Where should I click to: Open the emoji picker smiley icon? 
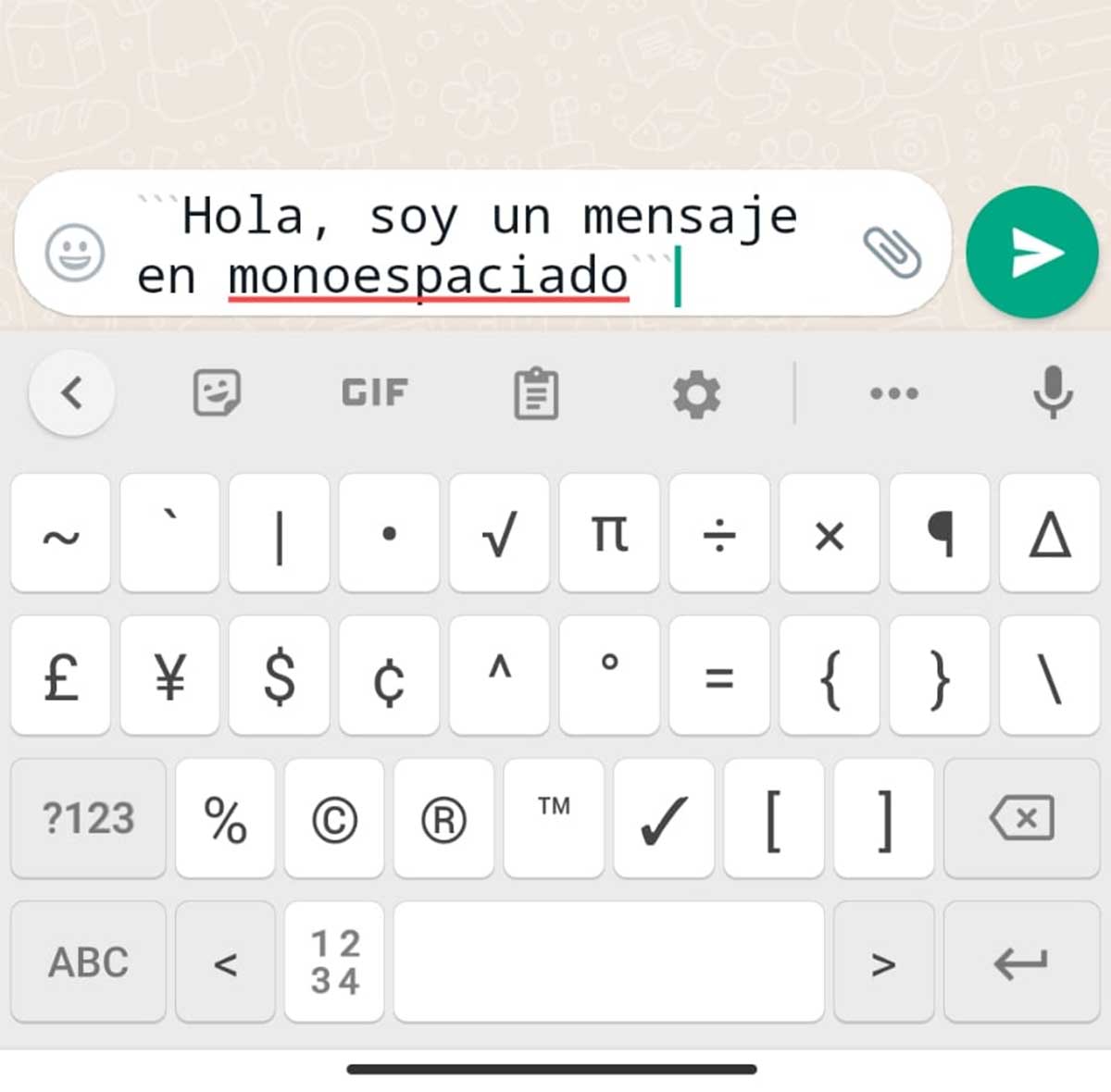coord(75,252)
